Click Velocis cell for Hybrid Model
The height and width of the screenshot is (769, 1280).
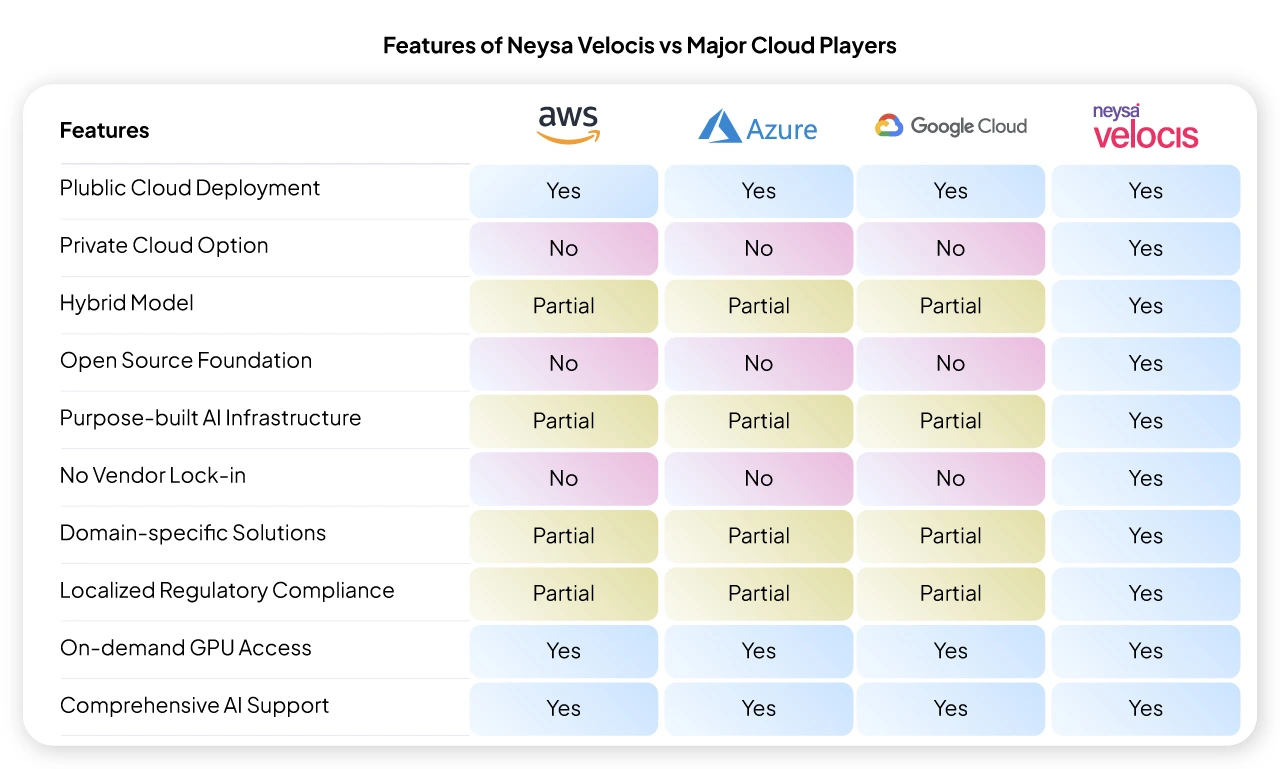click(x=1146, y=306)
